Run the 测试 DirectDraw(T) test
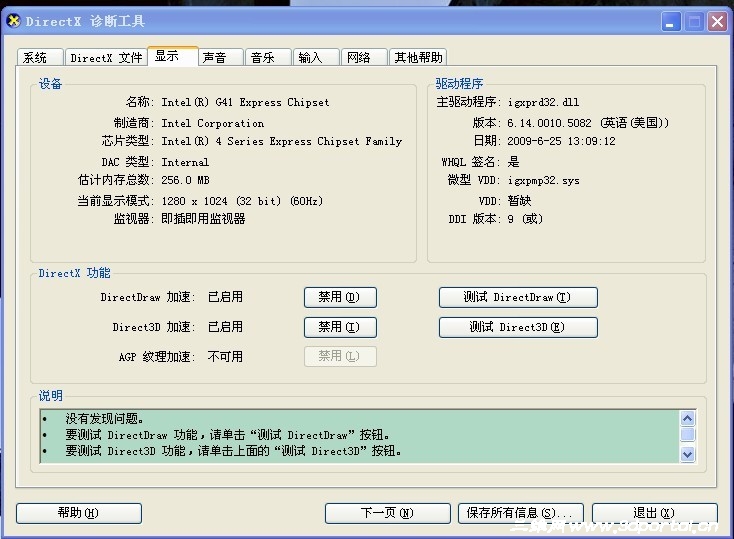 tap(518, 297)
